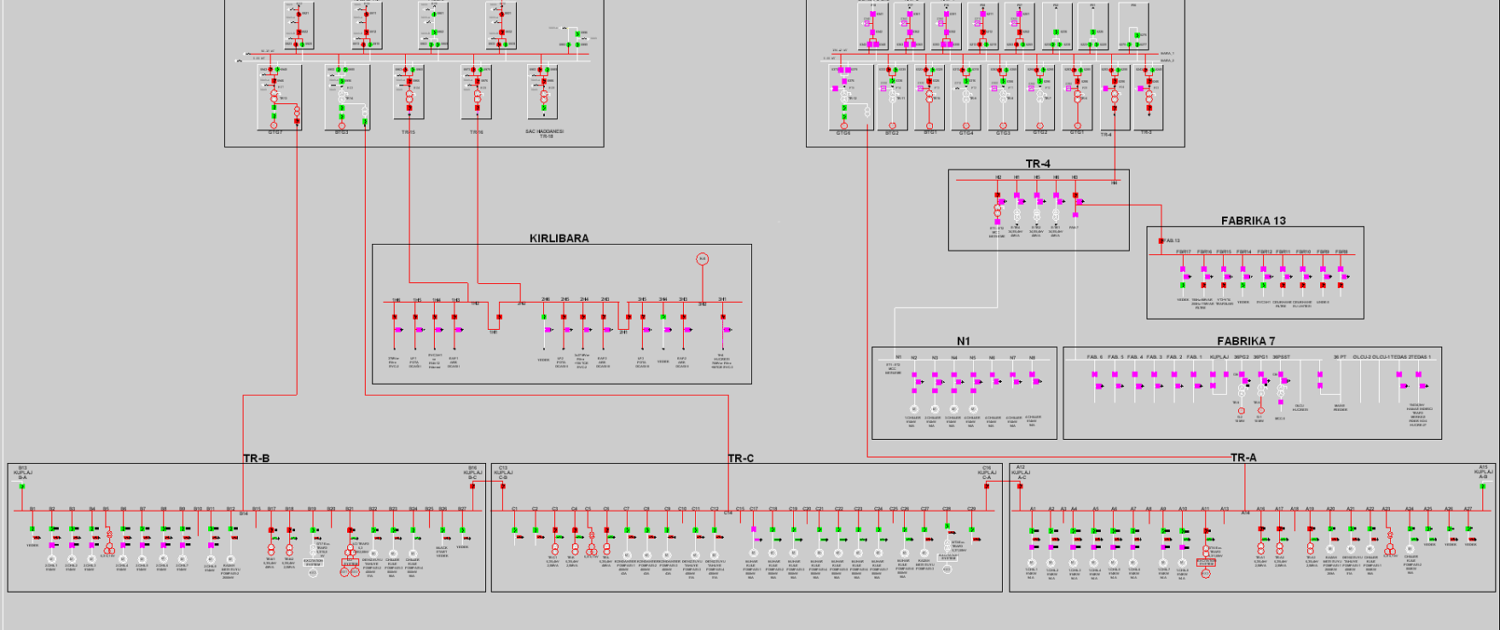Toggle the A12 KUPLAJ A-C coupling breaker
The width and height of the screenshot is (1500, 630).
(1020, 486)
